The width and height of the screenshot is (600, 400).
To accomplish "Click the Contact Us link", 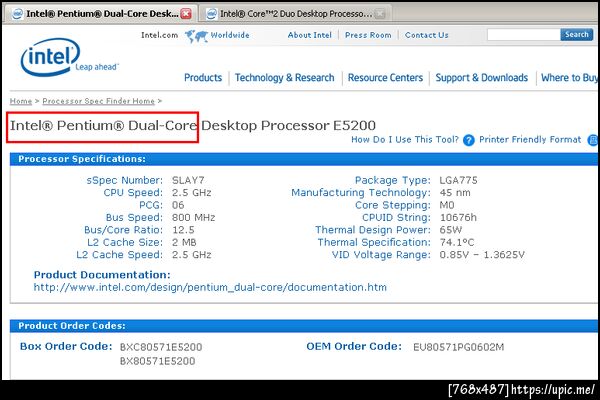I will tap(426, 35).
